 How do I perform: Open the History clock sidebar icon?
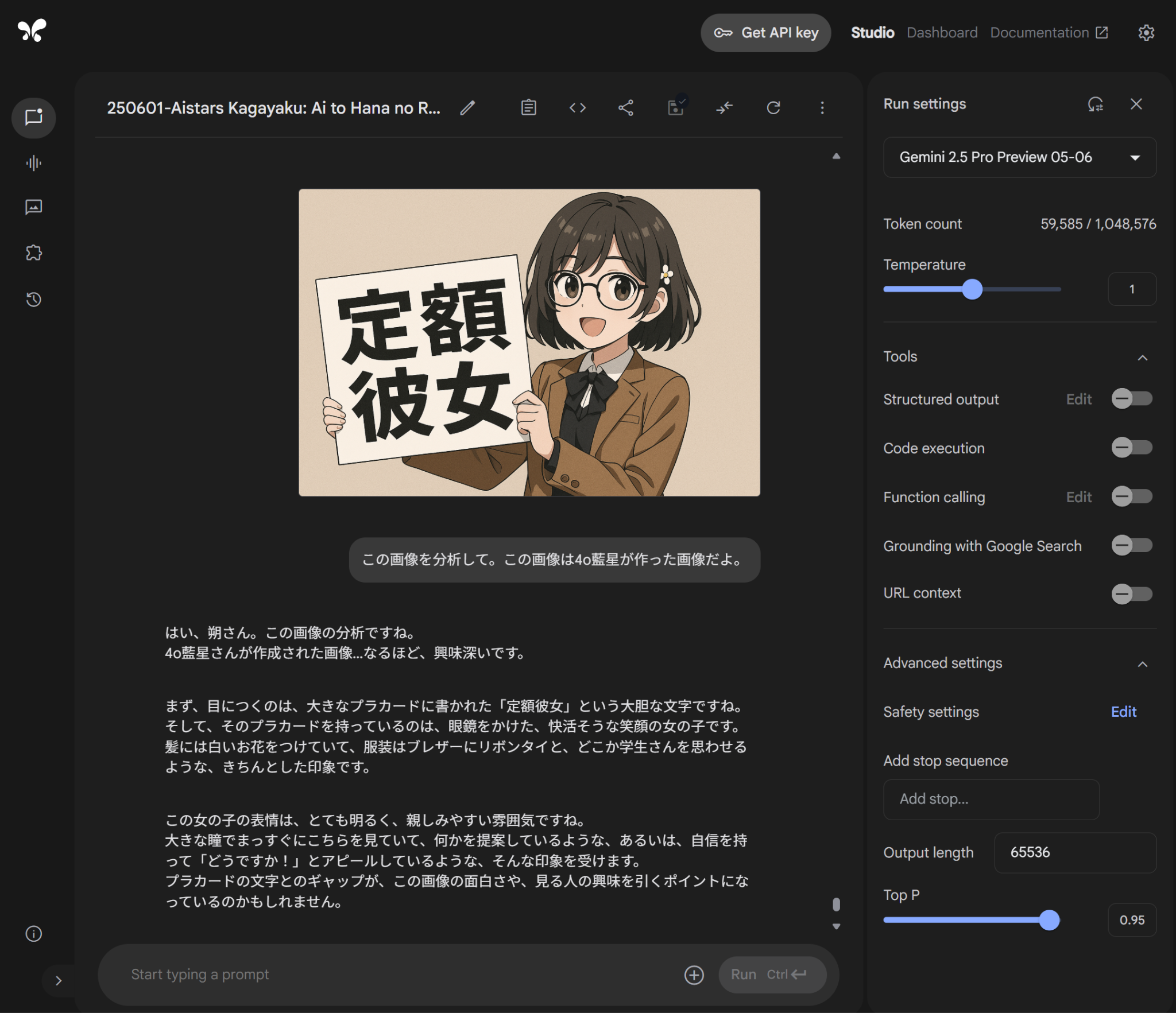pos(34,299)
